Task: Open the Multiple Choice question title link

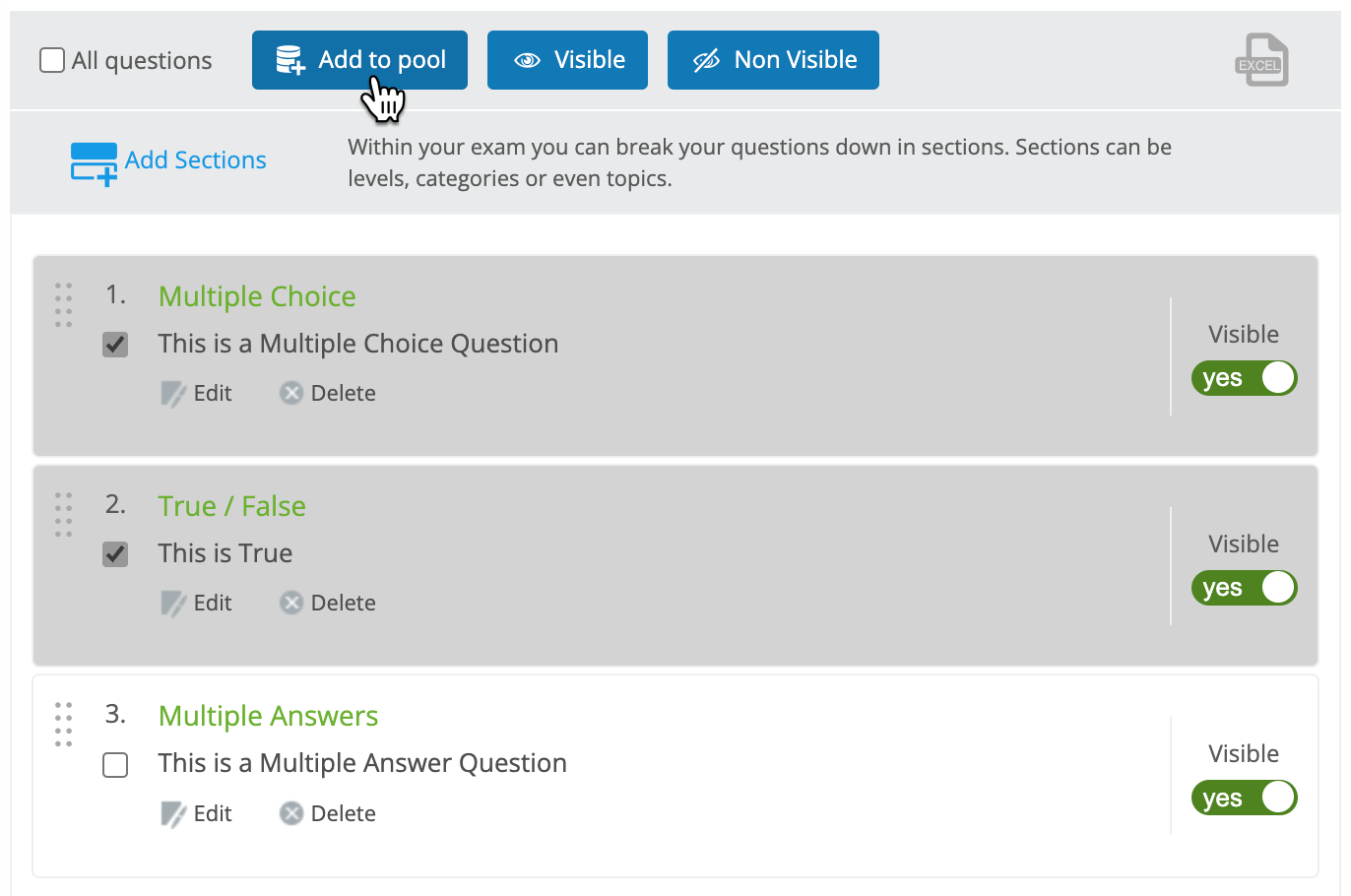Action: pyautogui.click(x=256, y=296)
